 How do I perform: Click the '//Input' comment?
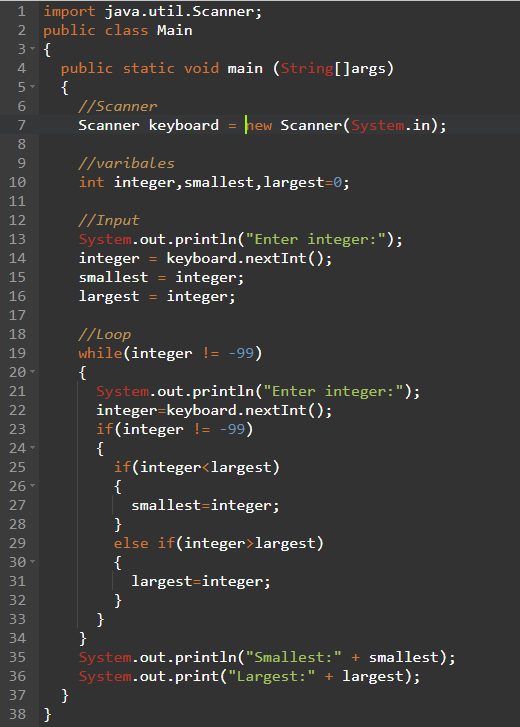coord(109,221)
